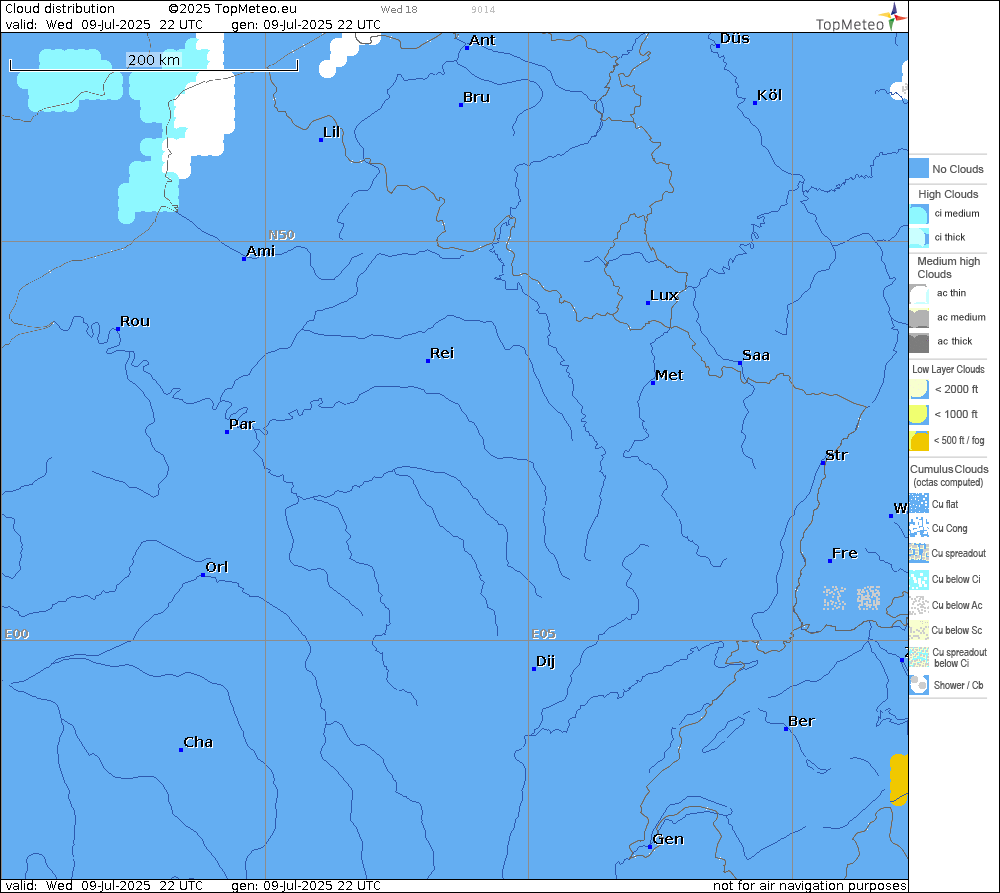Click the Par city marker

227,432
